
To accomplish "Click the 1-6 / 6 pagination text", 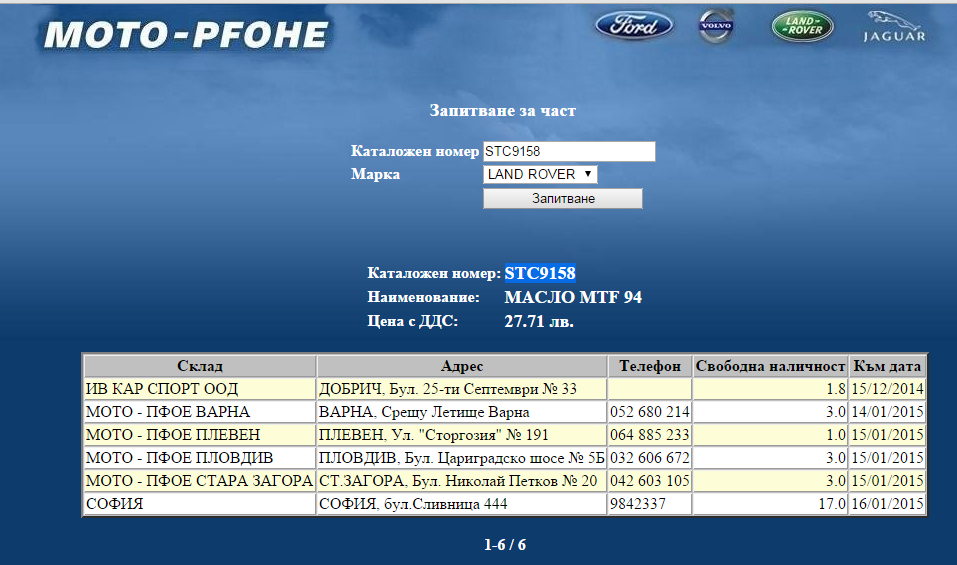I will 504,544.
